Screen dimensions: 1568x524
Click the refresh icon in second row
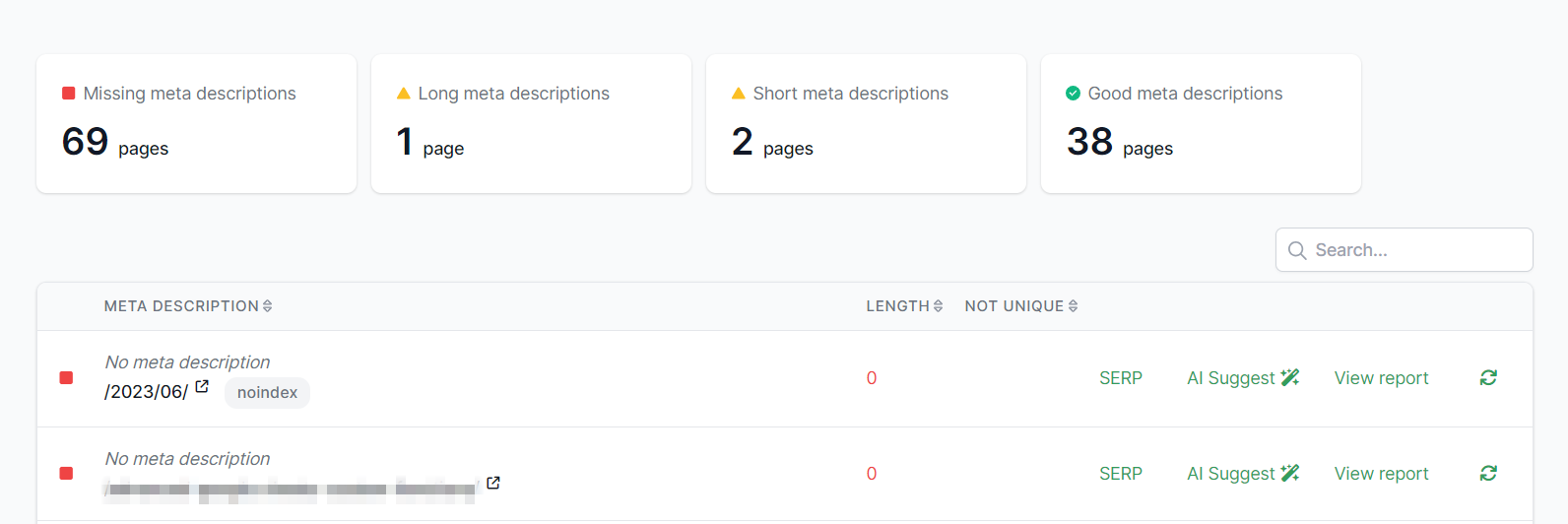click(1488, 474)
